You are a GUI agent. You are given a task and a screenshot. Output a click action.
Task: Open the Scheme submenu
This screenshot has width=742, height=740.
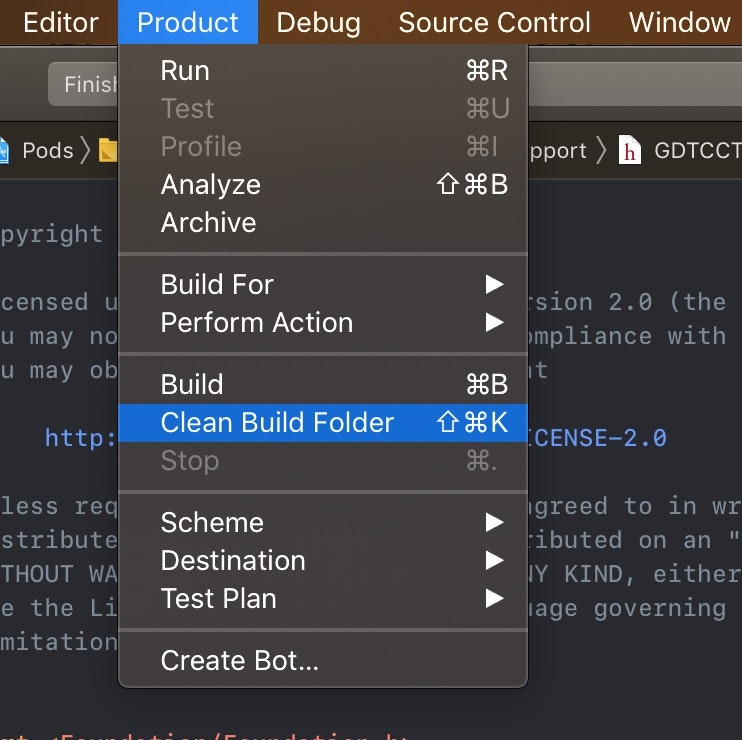click(x=323, y=522)
